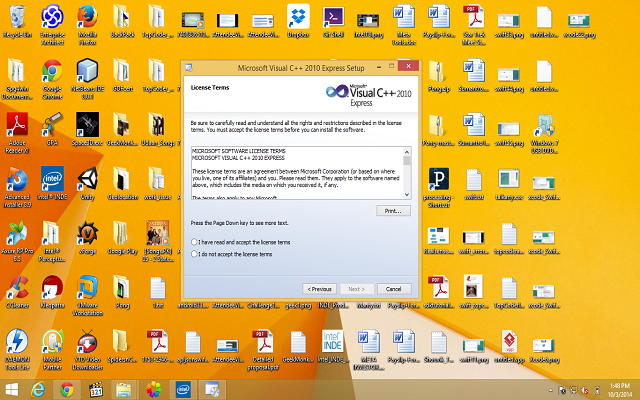Open File Explorer from the taskbar
This screenshot has height=400, width=640.
click(123, 389)
